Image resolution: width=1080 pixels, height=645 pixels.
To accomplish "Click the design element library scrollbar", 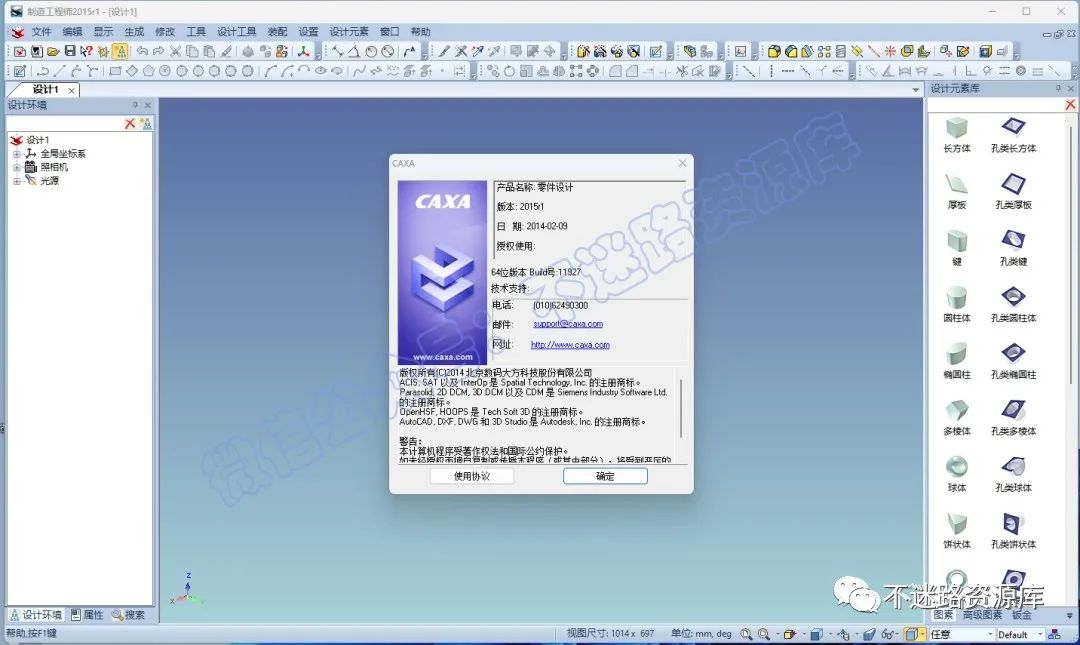I will (x=1071, y=255).
